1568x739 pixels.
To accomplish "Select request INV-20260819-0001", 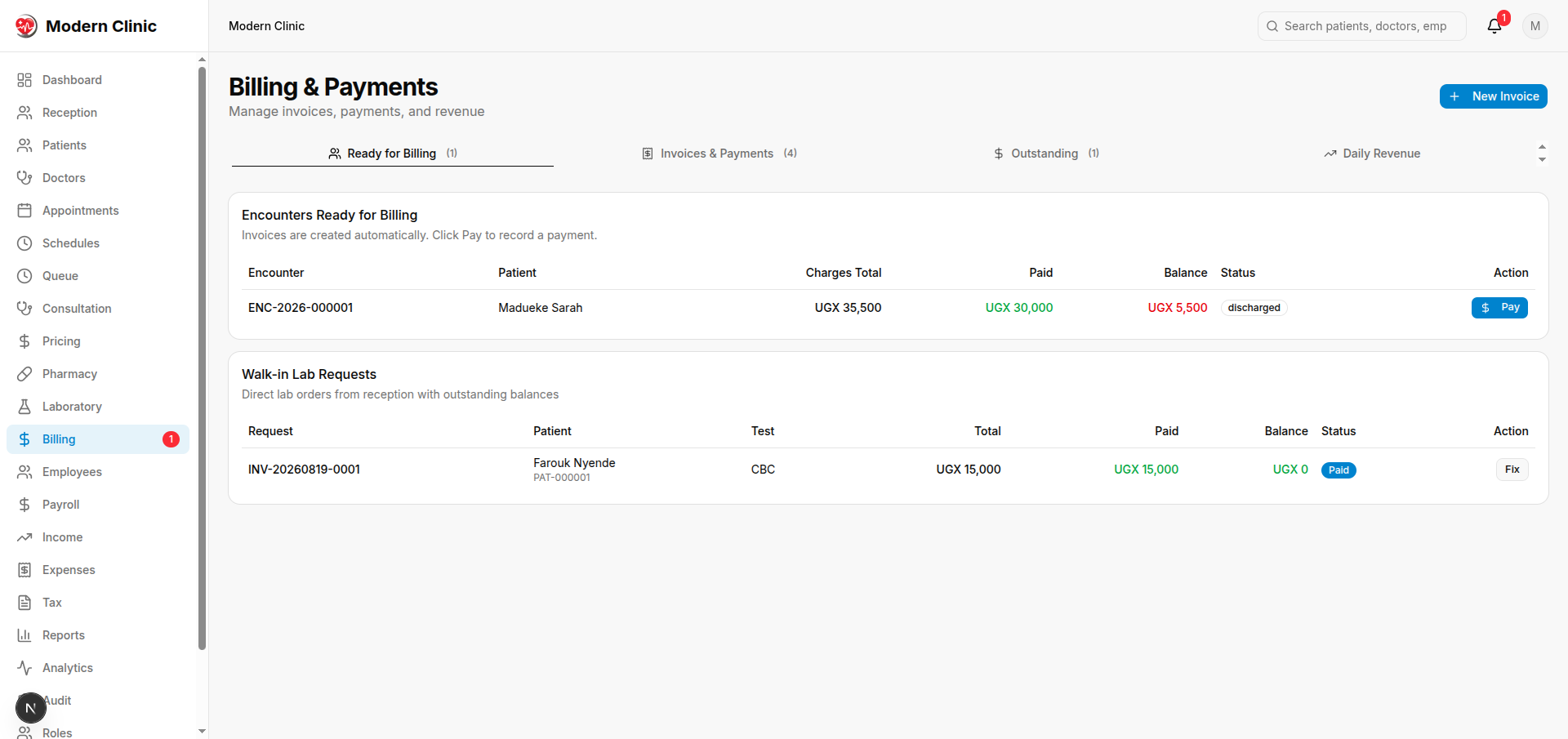I will click(304, 470).
